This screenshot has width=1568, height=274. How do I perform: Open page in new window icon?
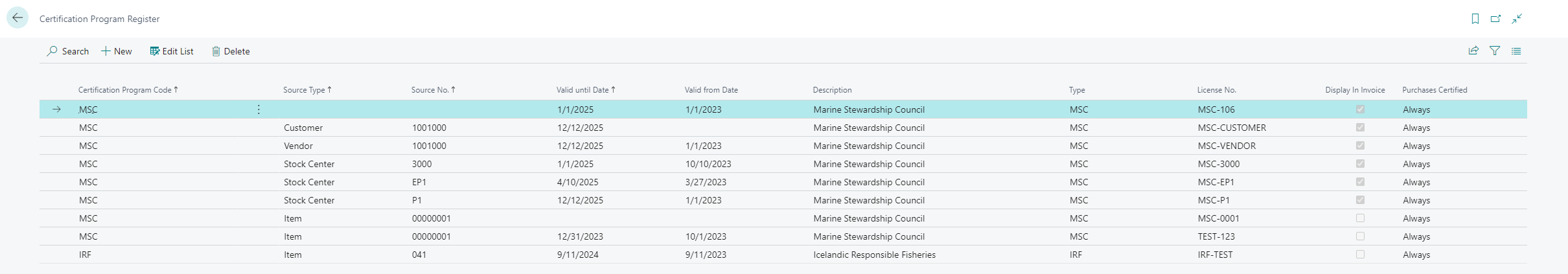(1496, 19)
